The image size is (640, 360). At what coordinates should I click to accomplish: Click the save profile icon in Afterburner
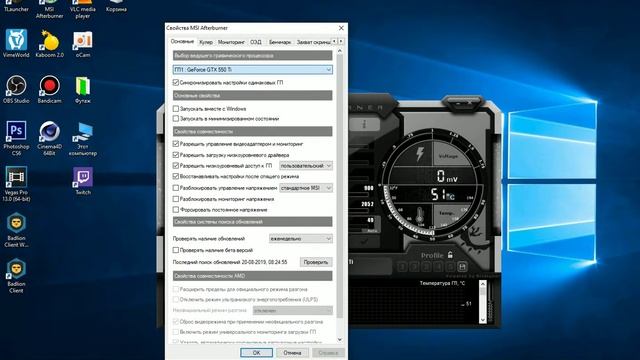pyautogui.click(x=462, y=267)
